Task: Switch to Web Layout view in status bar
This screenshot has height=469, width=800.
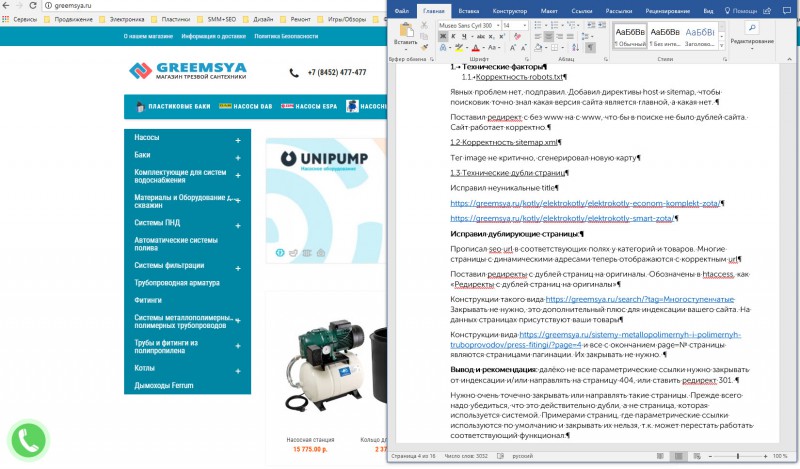Action: [697, 456]
